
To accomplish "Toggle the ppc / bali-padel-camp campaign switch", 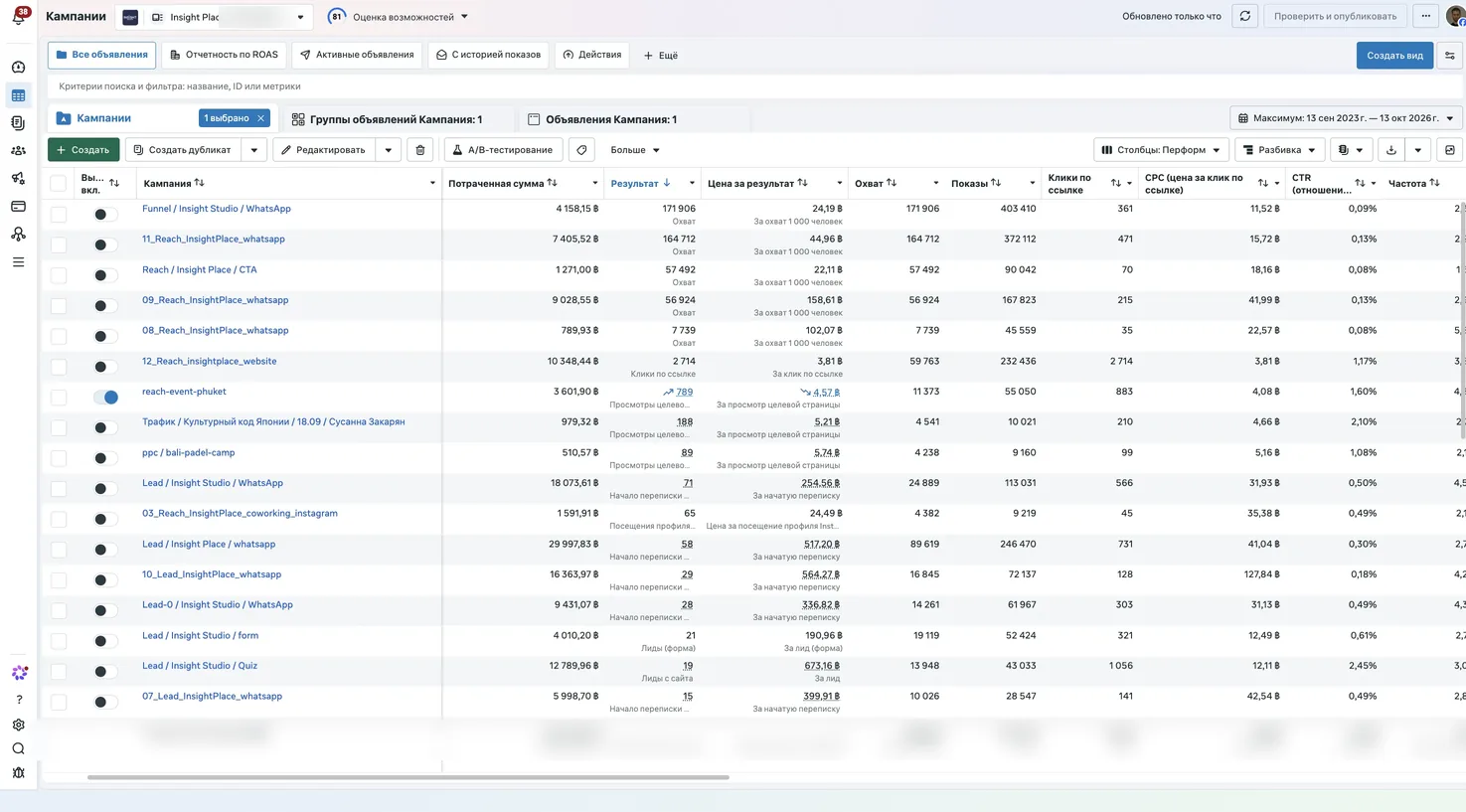I will click(105, 458).
